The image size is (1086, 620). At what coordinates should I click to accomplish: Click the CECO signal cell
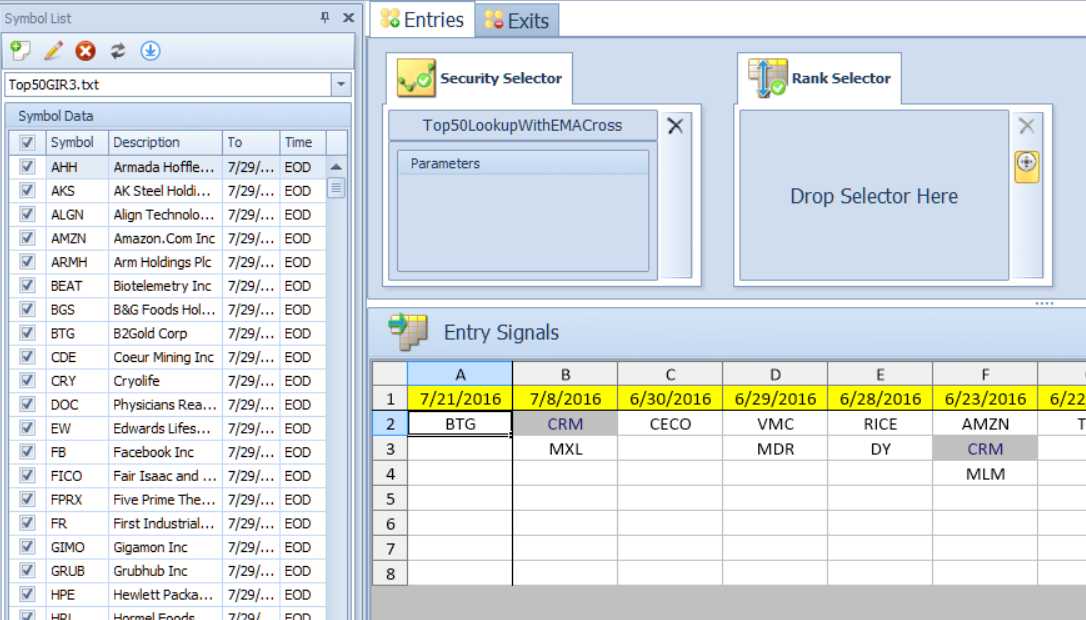(x=670, y=424)
